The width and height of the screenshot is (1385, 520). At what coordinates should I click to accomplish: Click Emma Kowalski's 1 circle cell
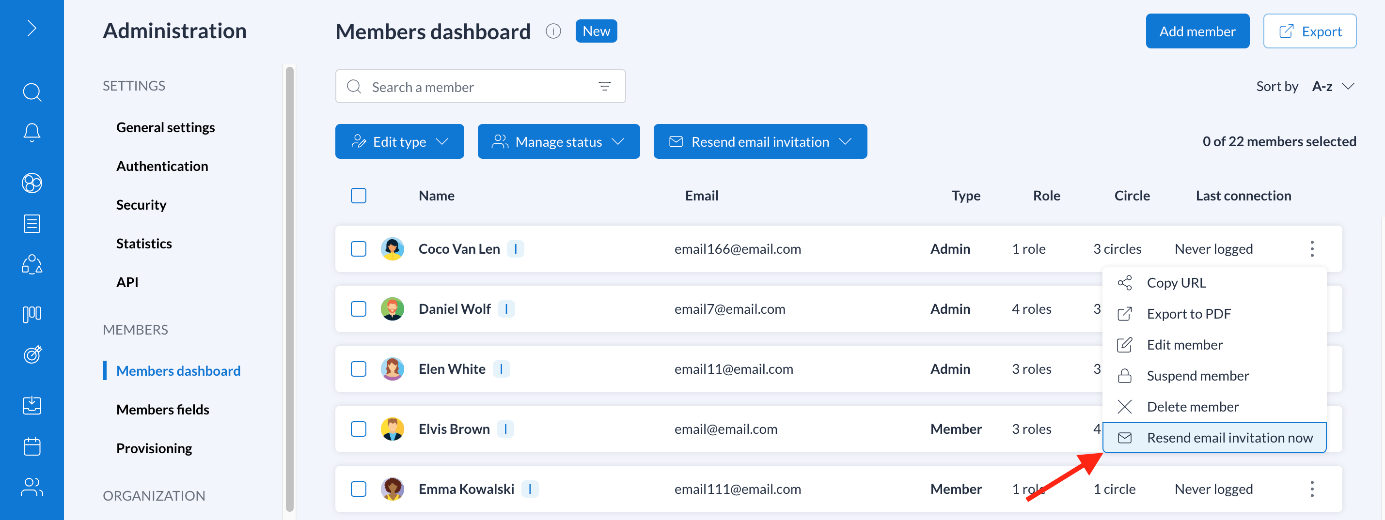click(x=1114, y=489)
